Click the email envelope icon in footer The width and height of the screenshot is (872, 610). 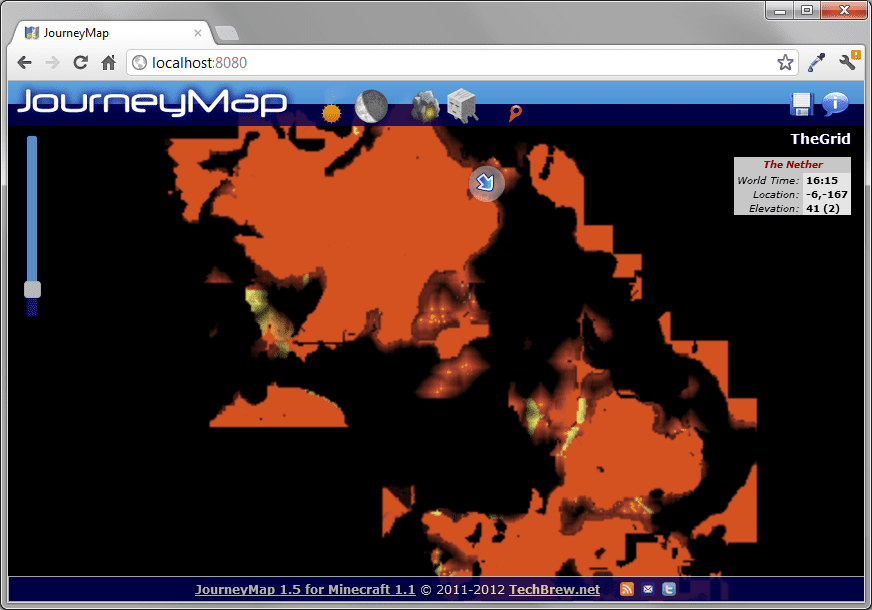point(648,590)
